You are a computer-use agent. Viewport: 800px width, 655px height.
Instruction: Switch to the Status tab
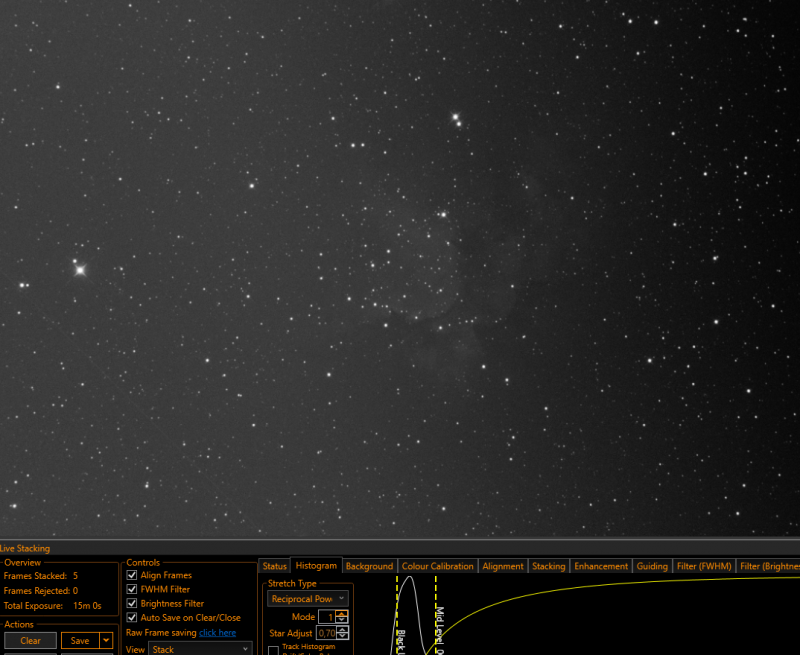point(274,566)
